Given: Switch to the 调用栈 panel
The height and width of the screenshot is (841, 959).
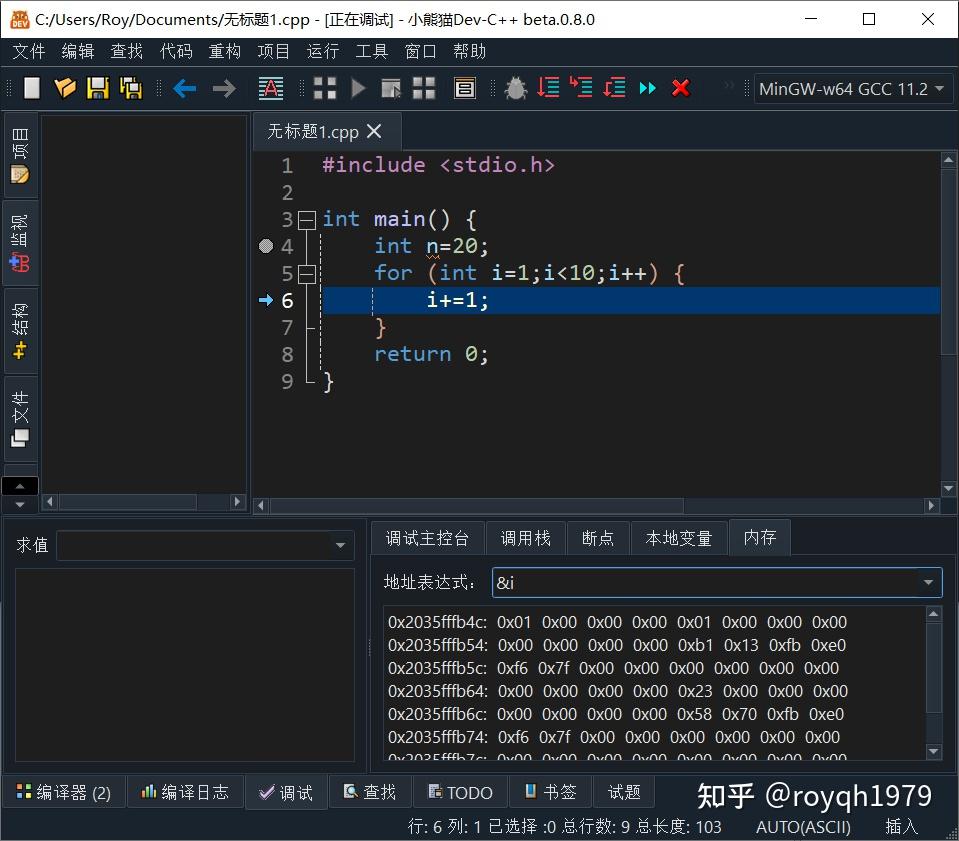Looking at the screenshot, I should (526, 537).
